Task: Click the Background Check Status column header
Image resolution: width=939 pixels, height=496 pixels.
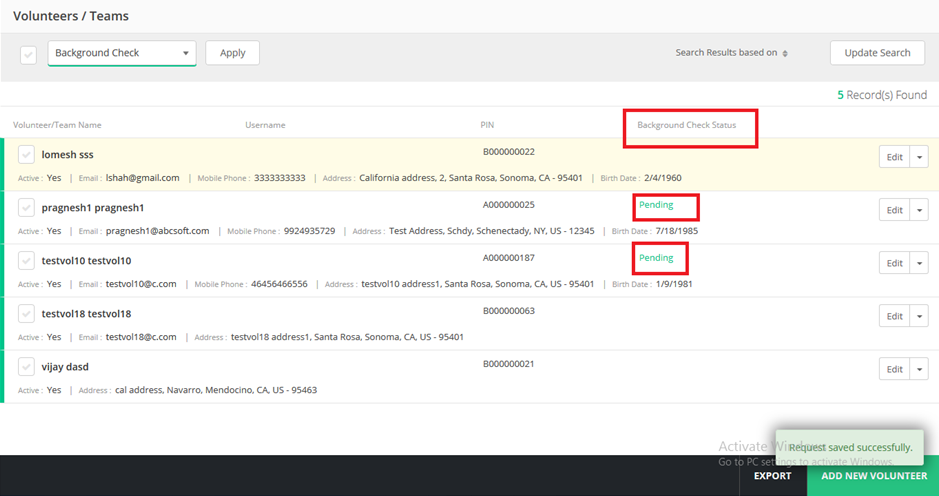Action: 686,125
